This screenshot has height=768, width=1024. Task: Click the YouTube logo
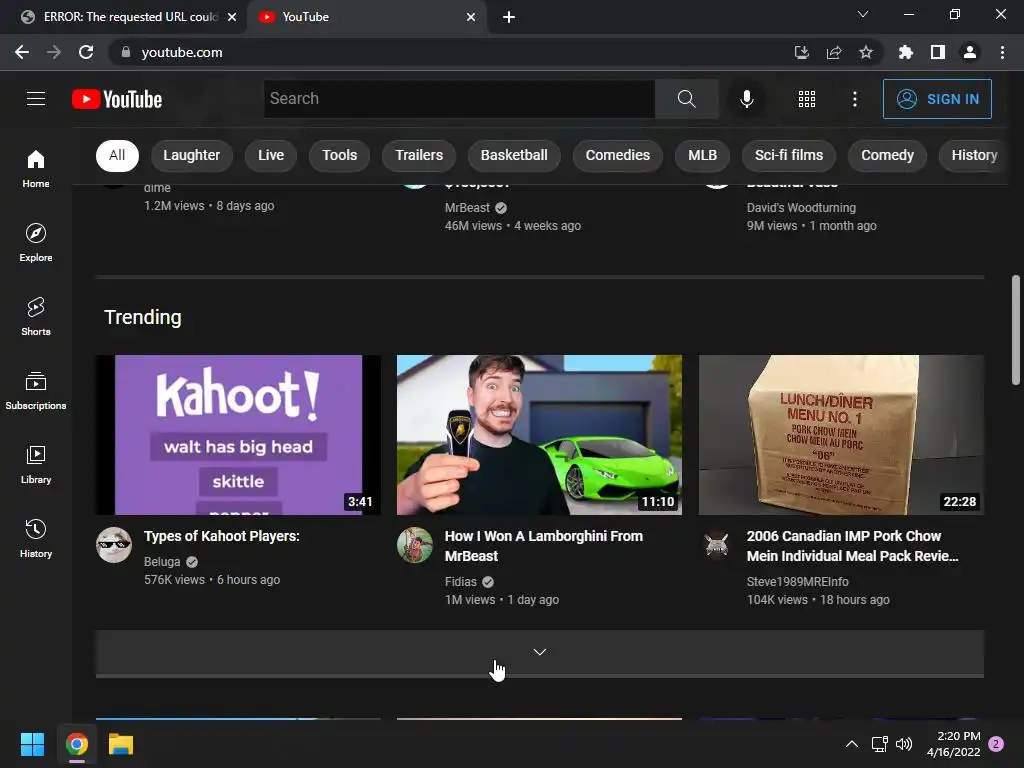[117, 99]
